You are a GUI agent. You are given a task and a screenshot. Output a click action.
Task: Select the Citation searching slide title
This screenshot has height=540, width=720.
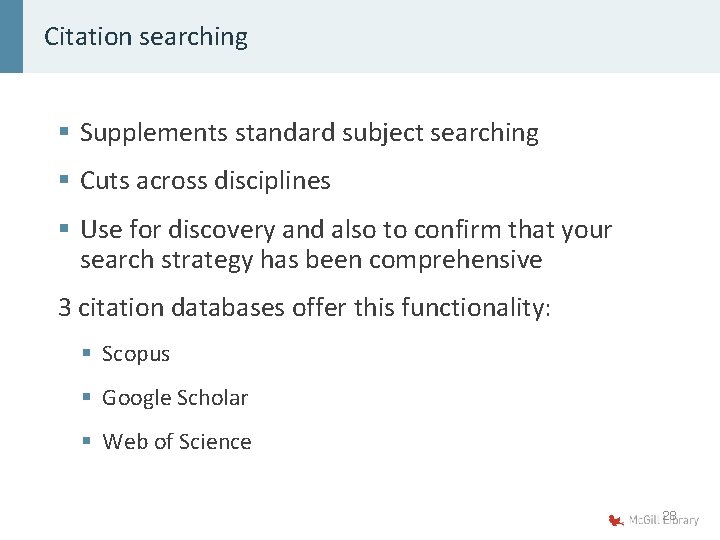pos(146,37)
